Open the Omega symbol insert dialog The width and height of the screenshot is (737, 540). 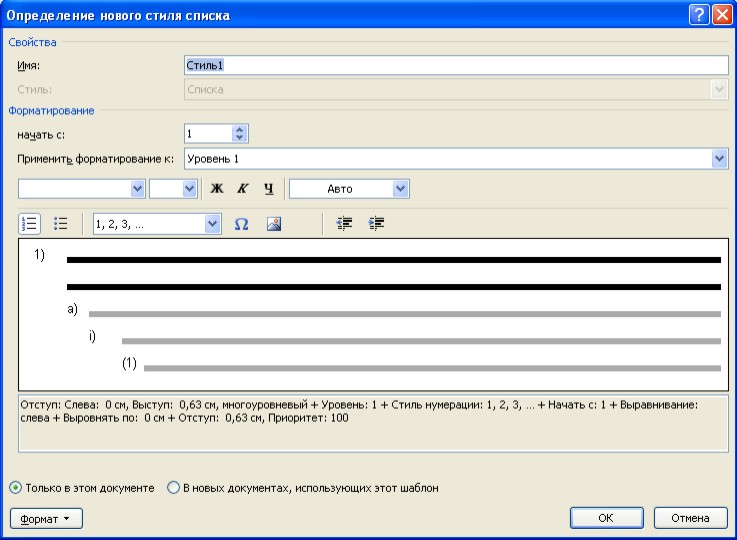tap(241, 224)
